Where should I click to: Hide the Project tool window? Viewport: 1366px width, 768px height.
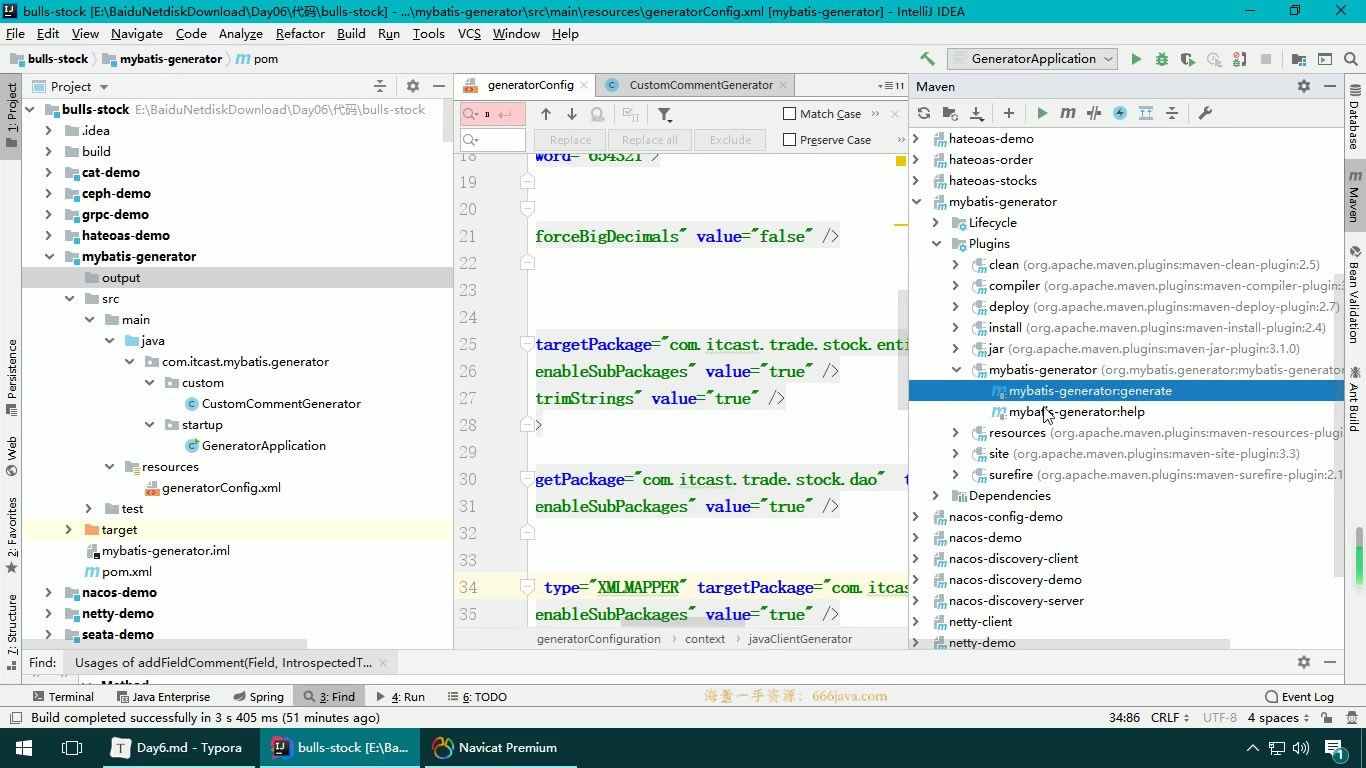tap(440, 86)
